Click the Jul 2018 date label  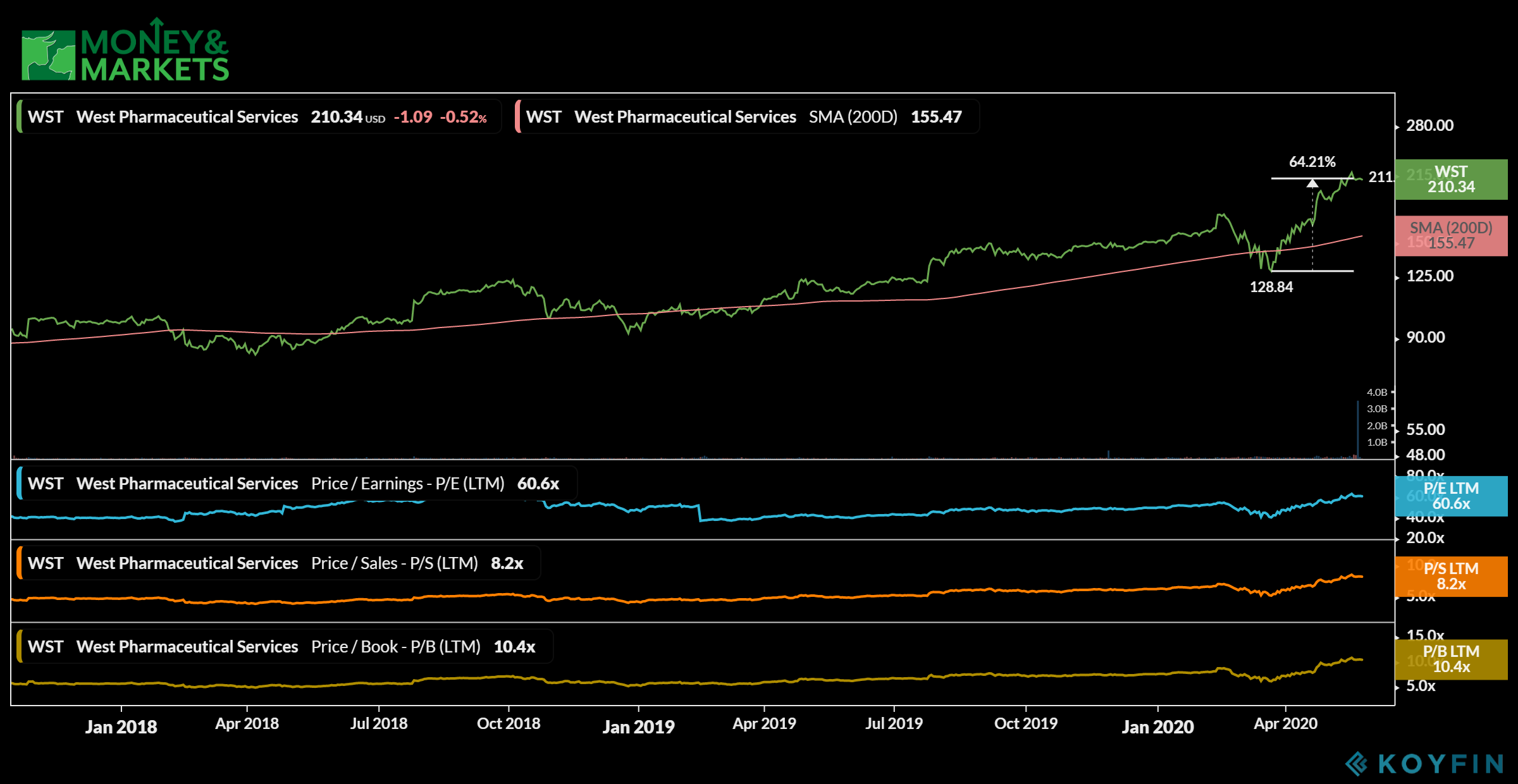(x=379, y=724)
